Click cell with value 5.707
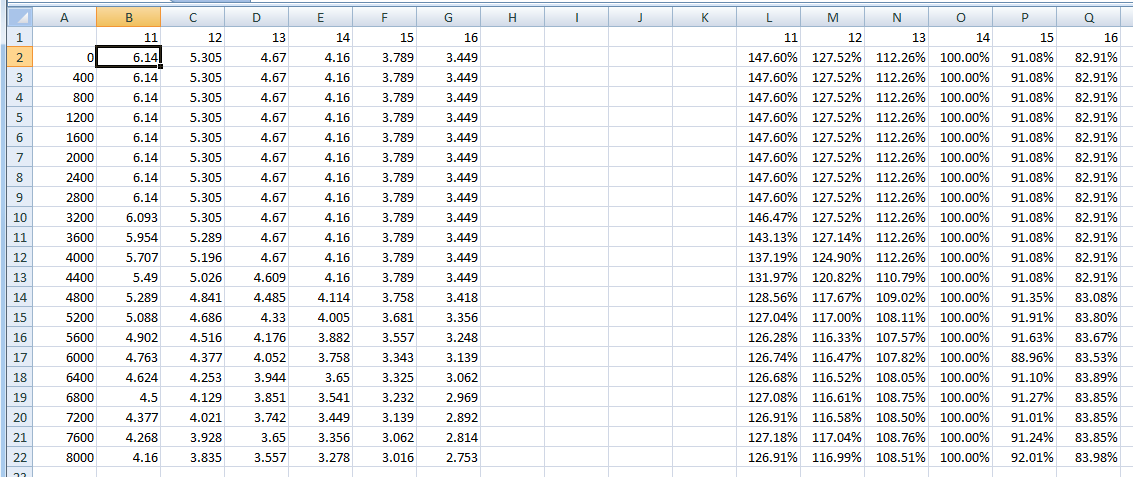The image size is (1133, 477). tap(129, 257)
